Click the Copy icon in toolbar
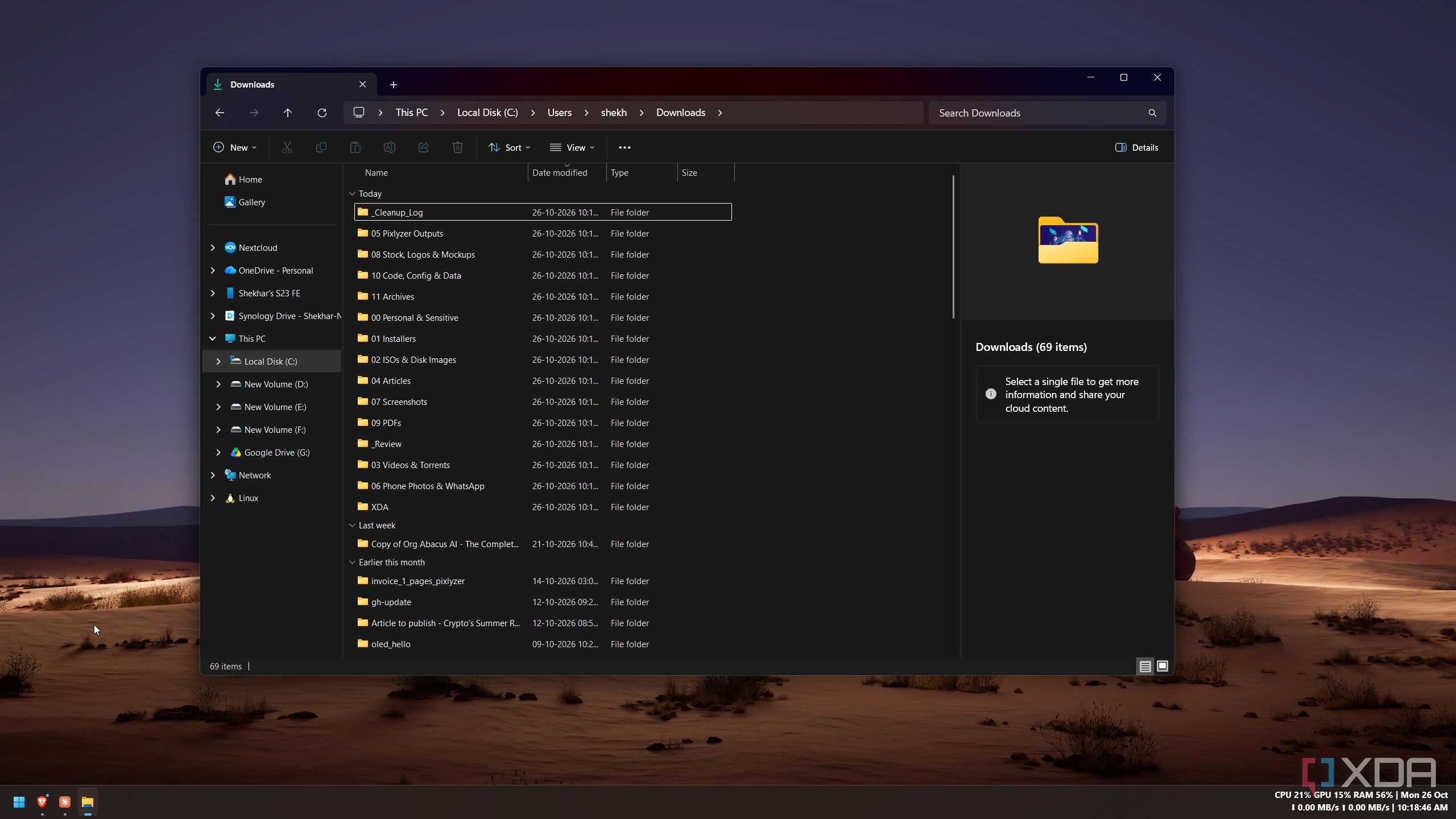Screen dimensions: 1456x819 [321, 147]
